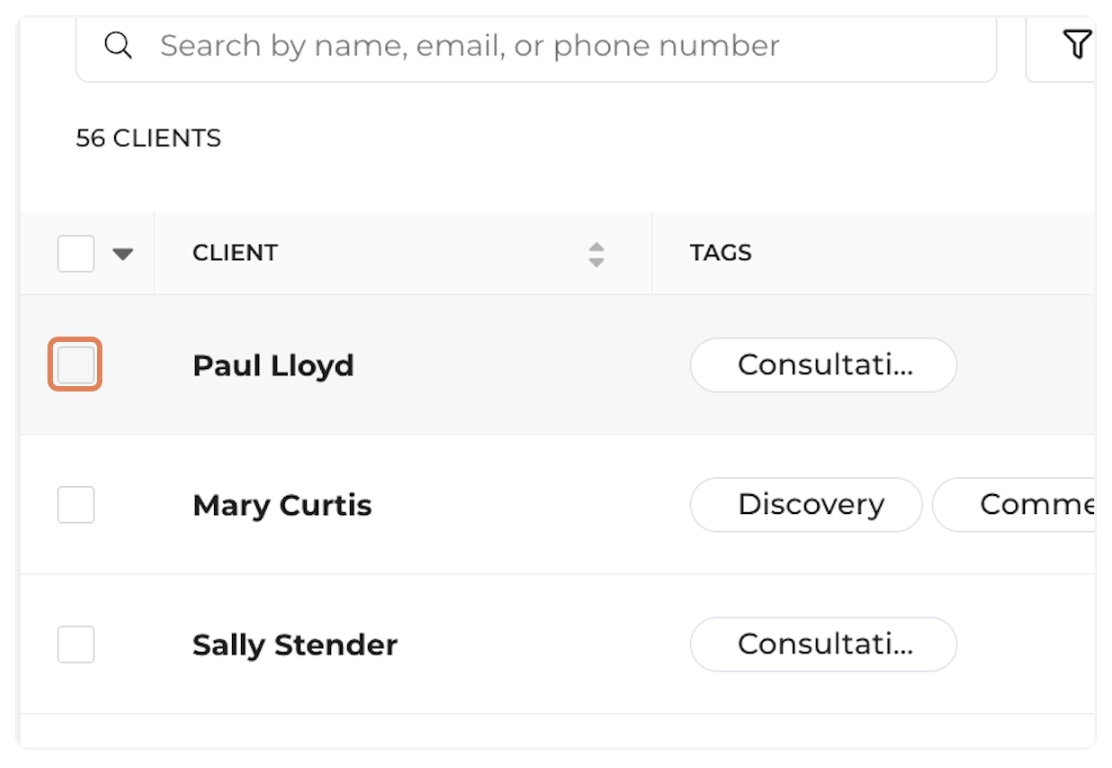Open Paul Lloyd's client profile
Screen dimensions: 1112x768
tap(273, 366)
